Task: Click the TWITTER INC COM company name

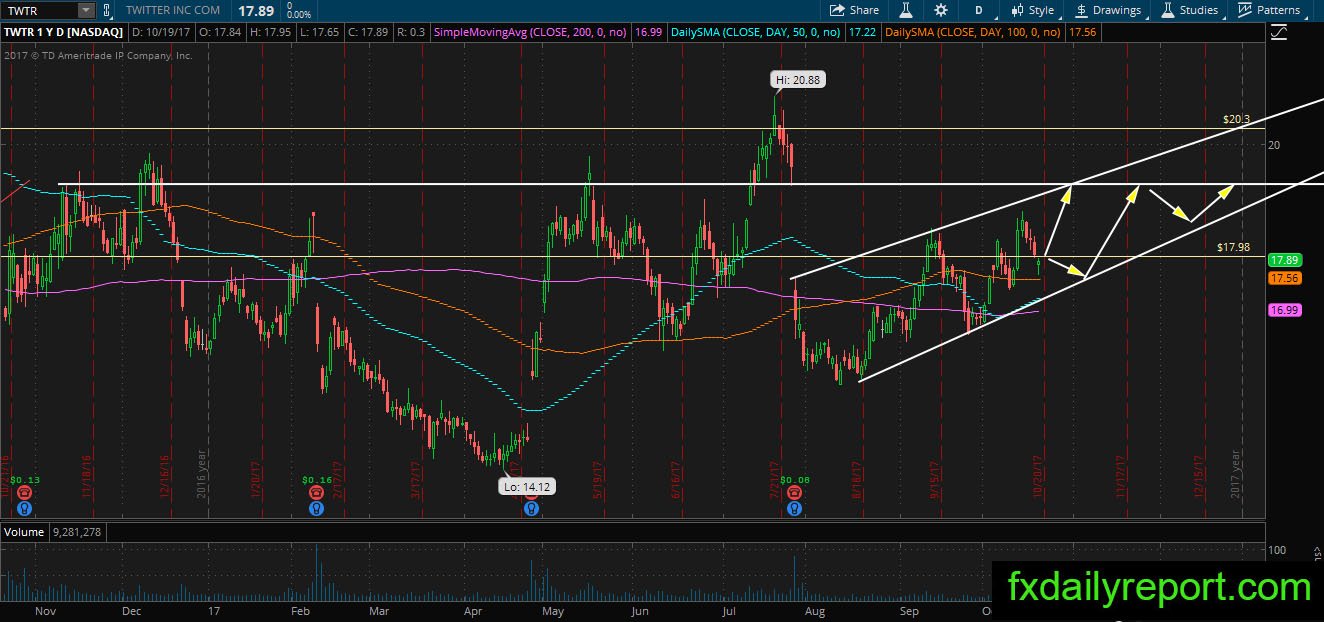Action: tap(172, 10)
